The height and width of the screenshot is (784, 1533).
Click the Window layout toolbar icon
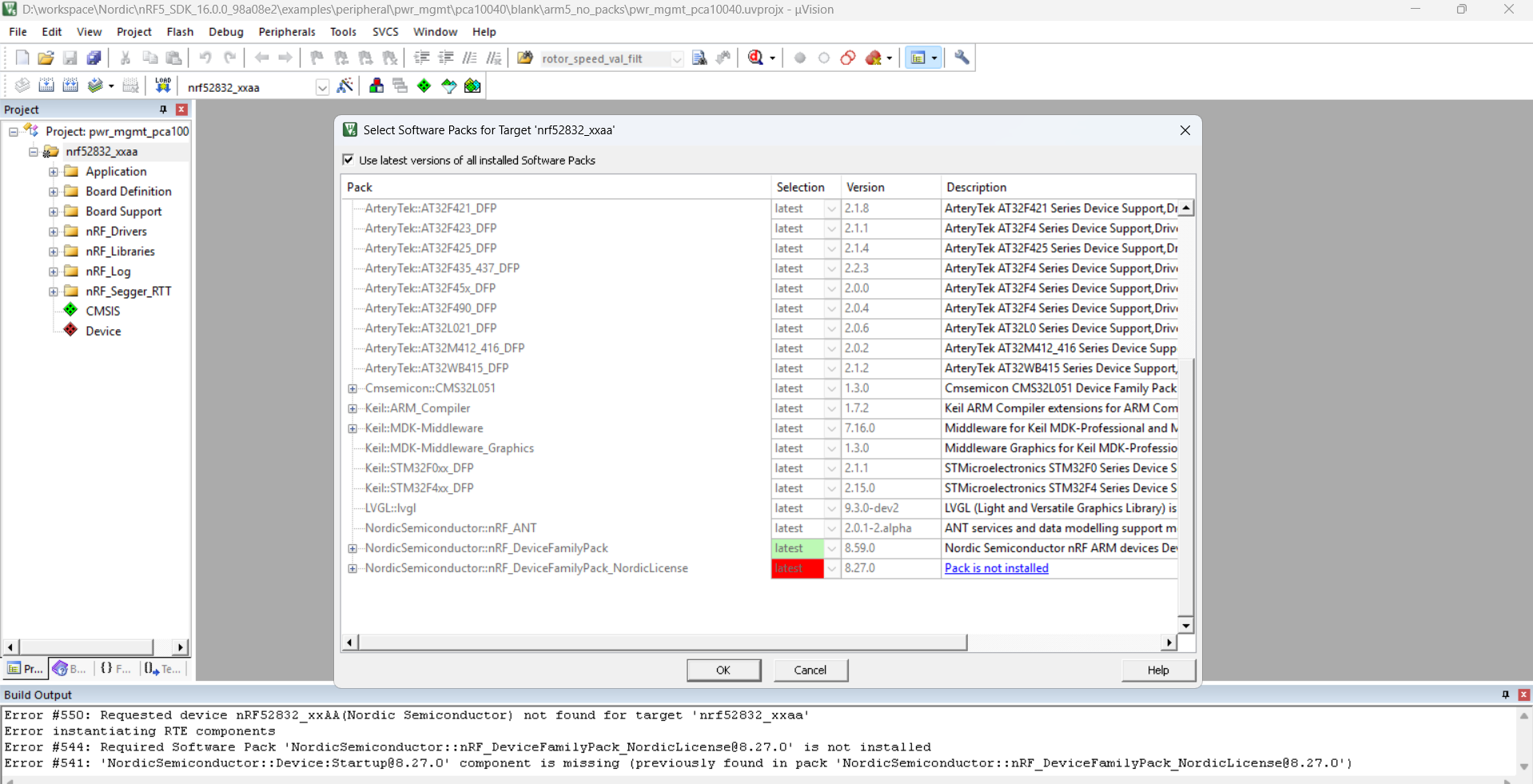click(918, 58)
